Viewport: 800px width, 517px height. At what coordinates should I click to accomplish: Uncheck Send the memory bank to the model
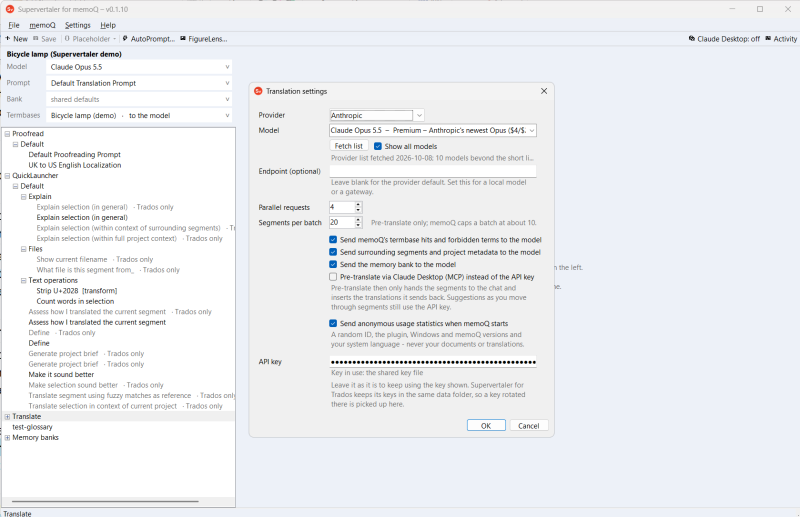(333, 264)
